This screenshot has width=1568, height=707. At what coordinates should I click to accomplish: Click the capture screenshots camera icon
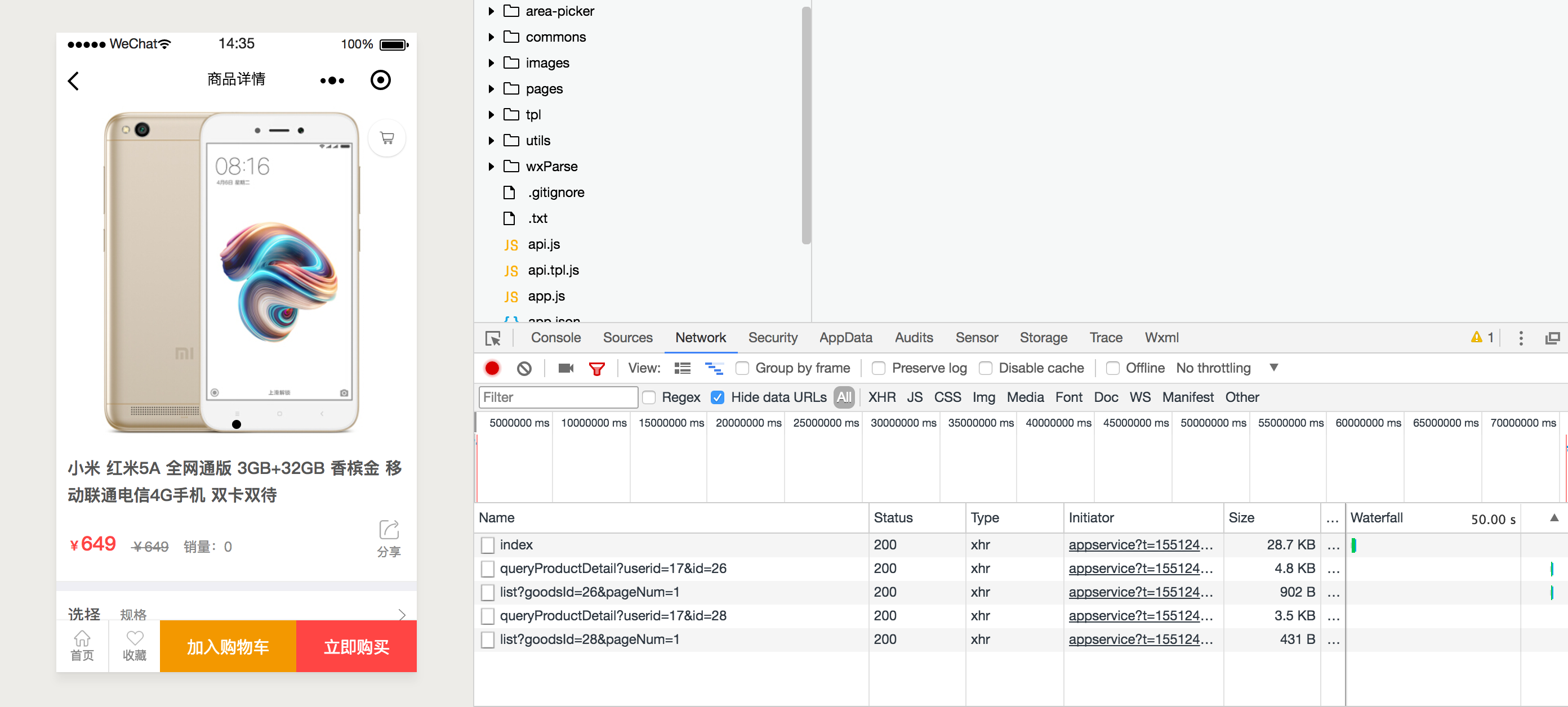click(565, 368)
